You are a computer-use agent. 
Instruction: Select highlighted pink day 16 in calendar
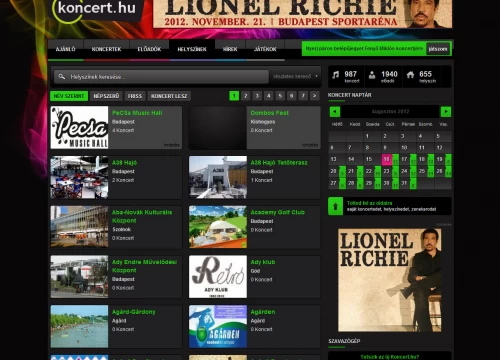386,159
